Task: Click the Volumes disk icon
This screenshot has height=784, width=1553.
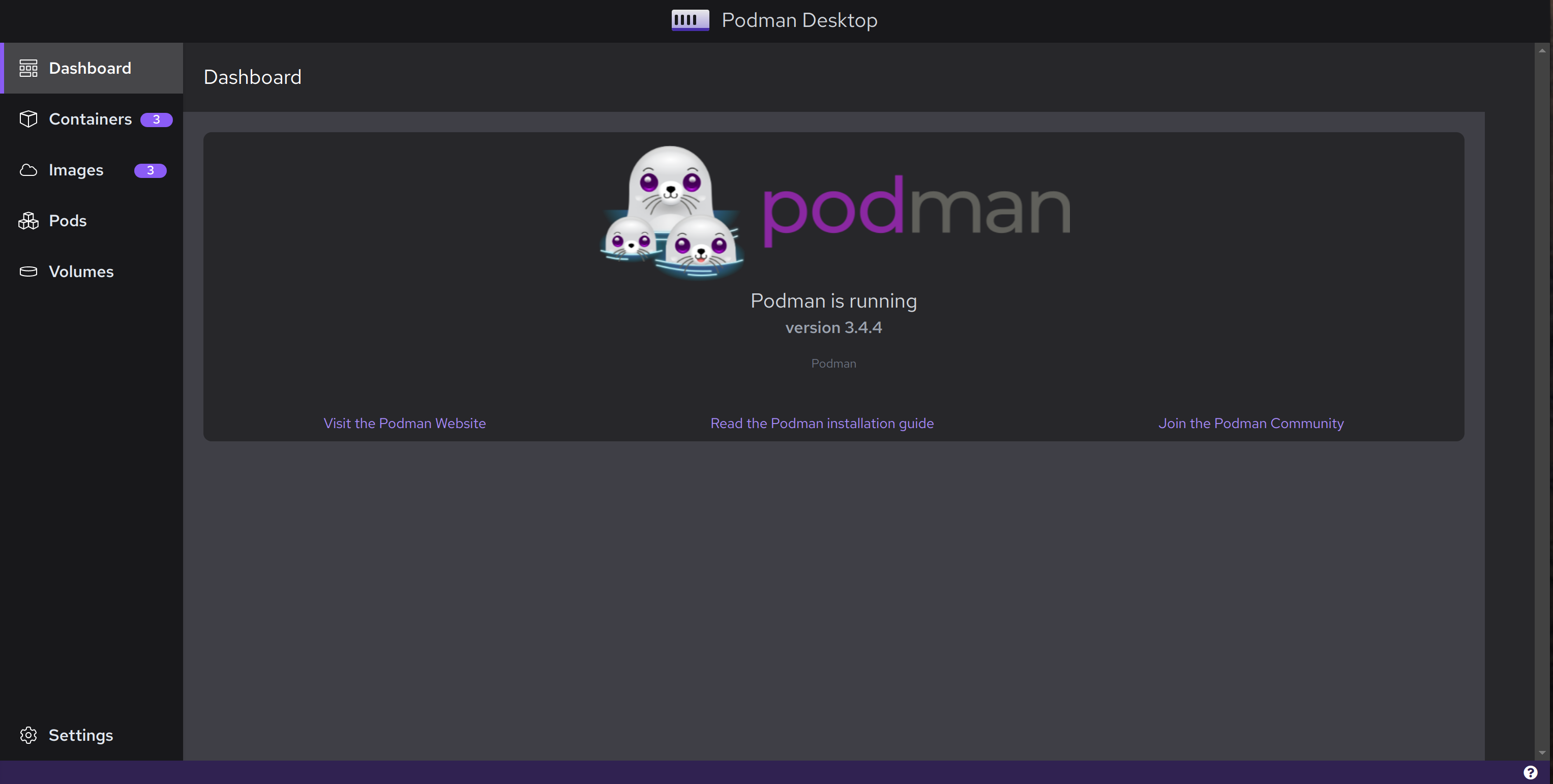Action: [x=28, y=271]
